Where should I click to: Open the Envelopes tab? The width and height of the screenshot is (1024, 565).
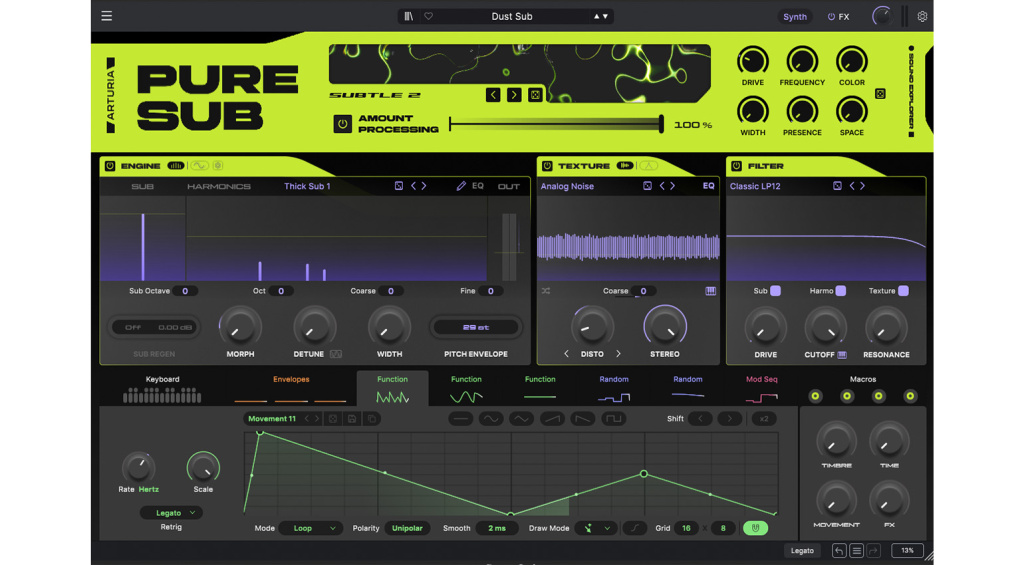tap(291, 389)
